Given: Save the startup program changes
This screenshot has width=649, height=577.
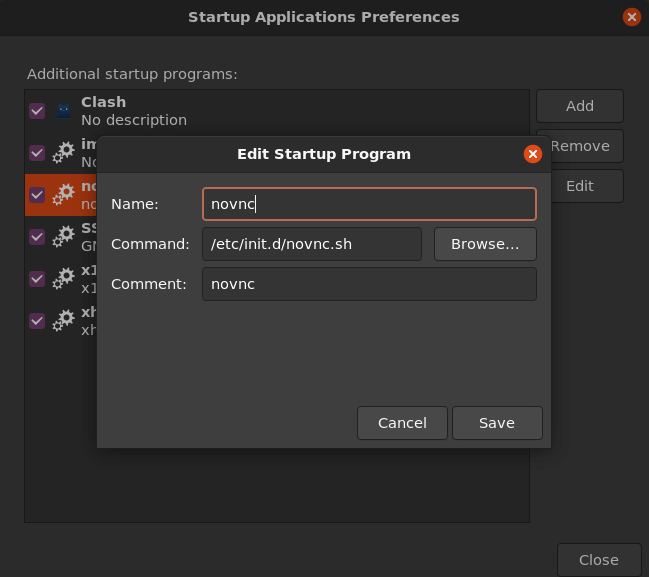Looking at the screenshot, I should [x=497, y=423].
